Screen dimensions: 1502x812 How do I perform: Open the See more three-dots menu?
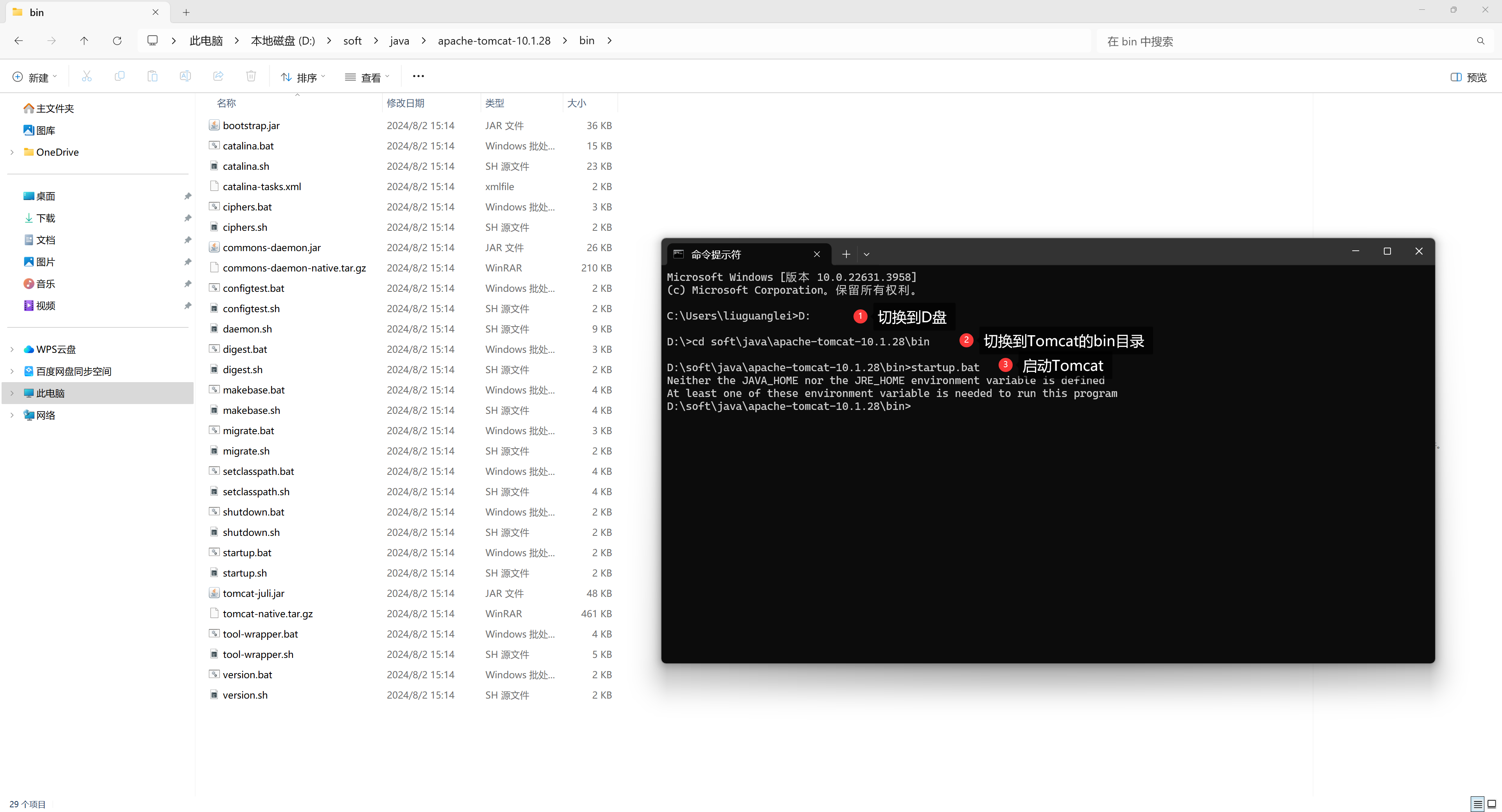coord(418,76)
